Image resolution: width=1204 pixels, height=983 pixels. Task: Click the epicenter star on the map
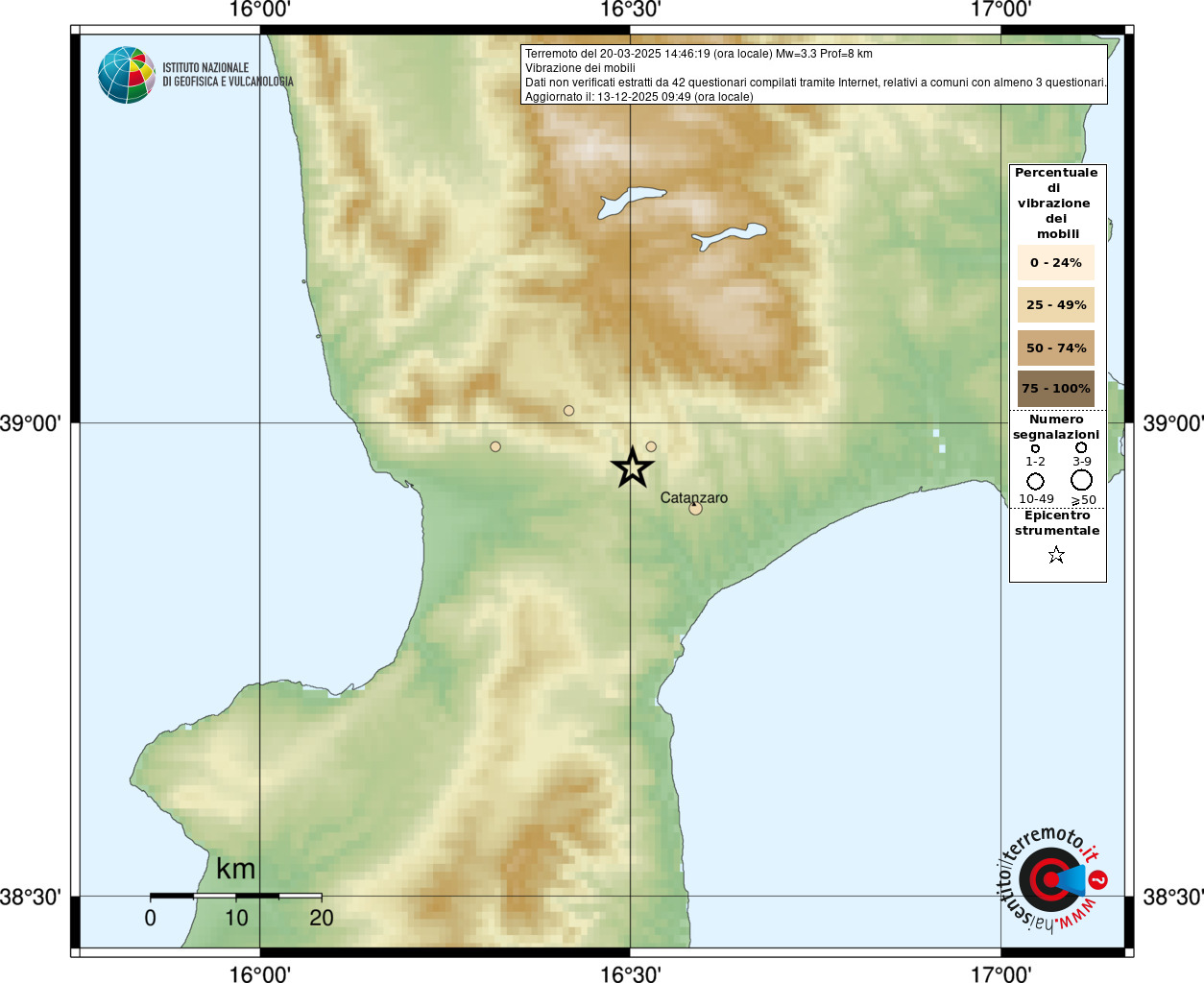point(632,468)
